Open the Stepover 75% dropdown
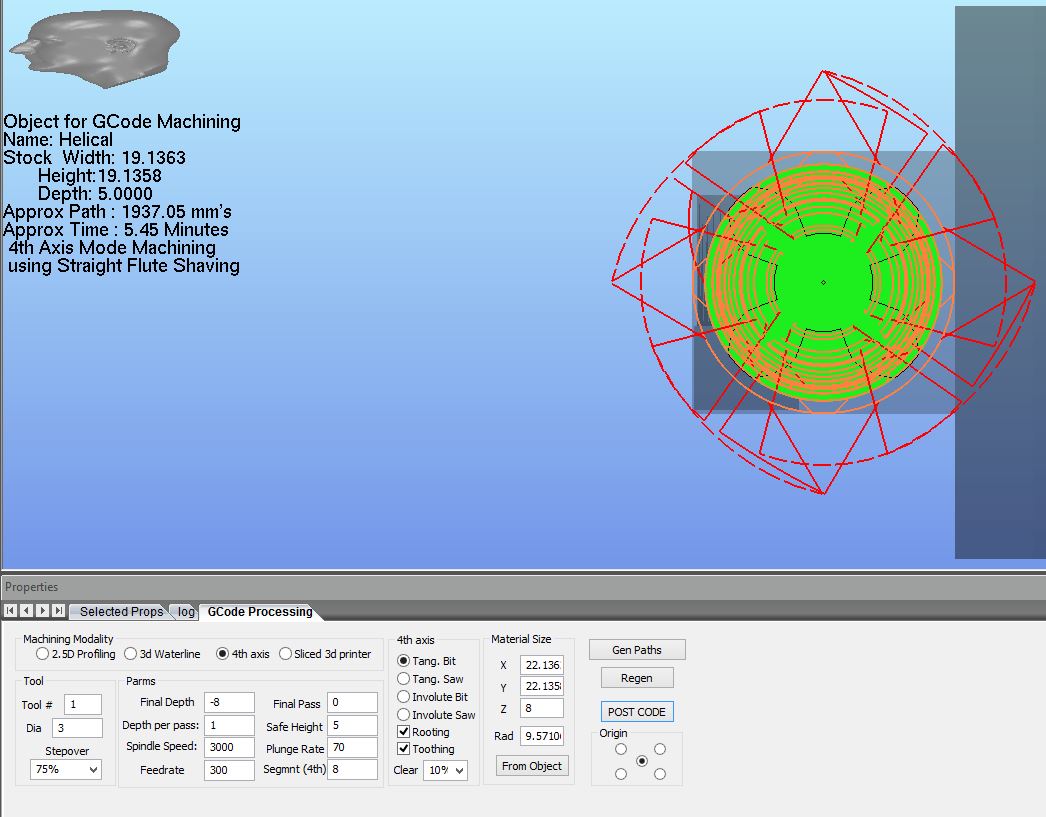 [65, 770]
